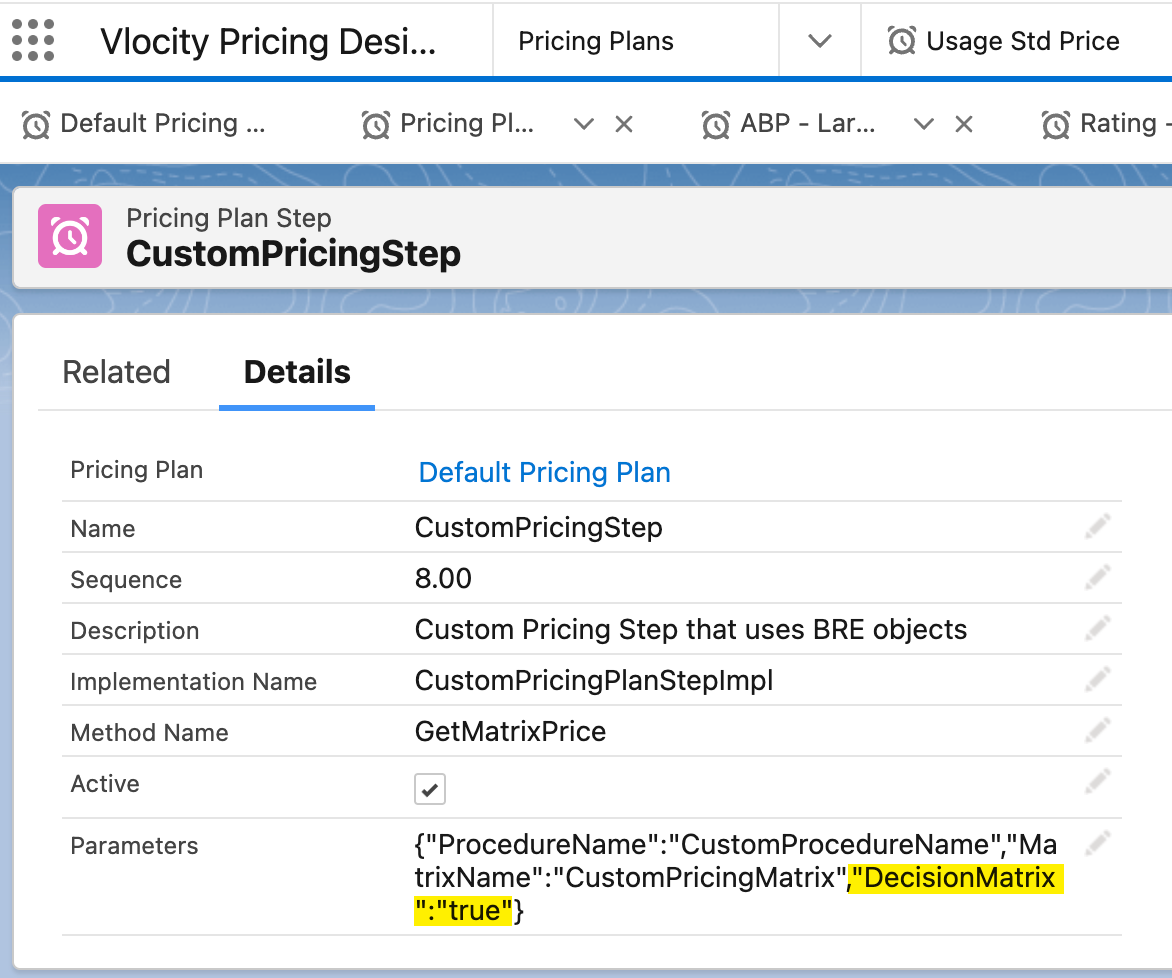Viewport: 1172px width, 978px height.
Task: Open the Pricing Plans navigation dropdown arrow
Action: click(x=820, y=40)
